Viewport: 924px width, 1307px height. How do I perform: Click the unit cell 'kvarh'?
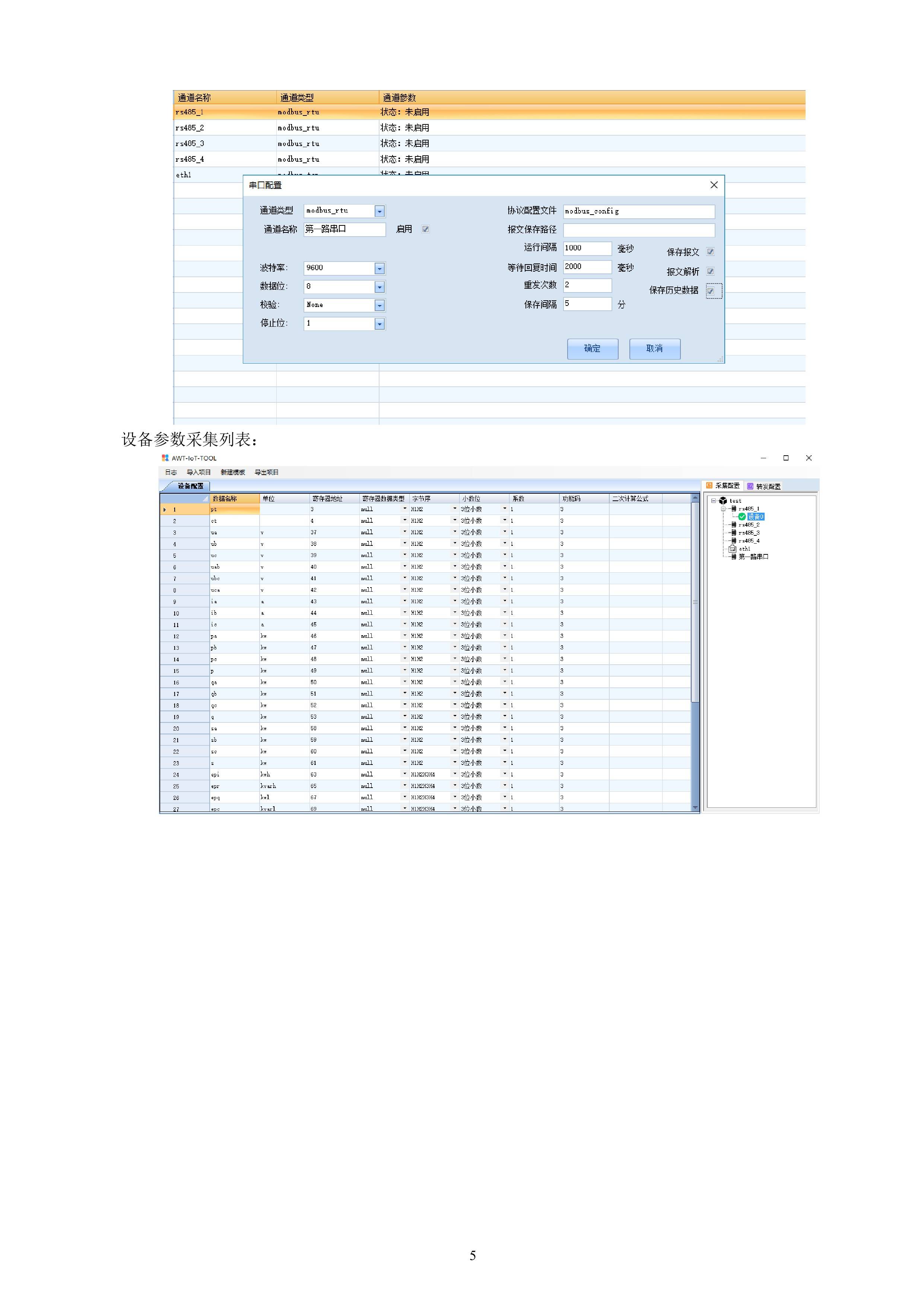pyautogui.click(x=285, y=786)
